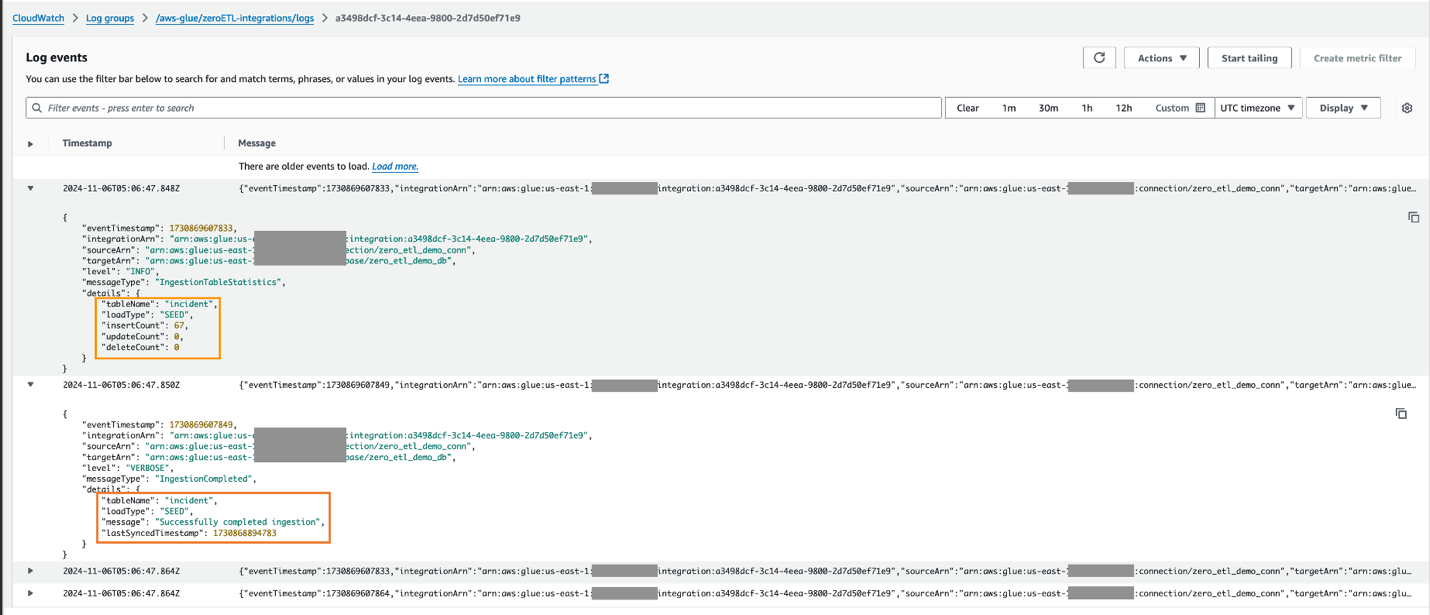Collapse the 05:06:47.850Z log event

(31, 384)
